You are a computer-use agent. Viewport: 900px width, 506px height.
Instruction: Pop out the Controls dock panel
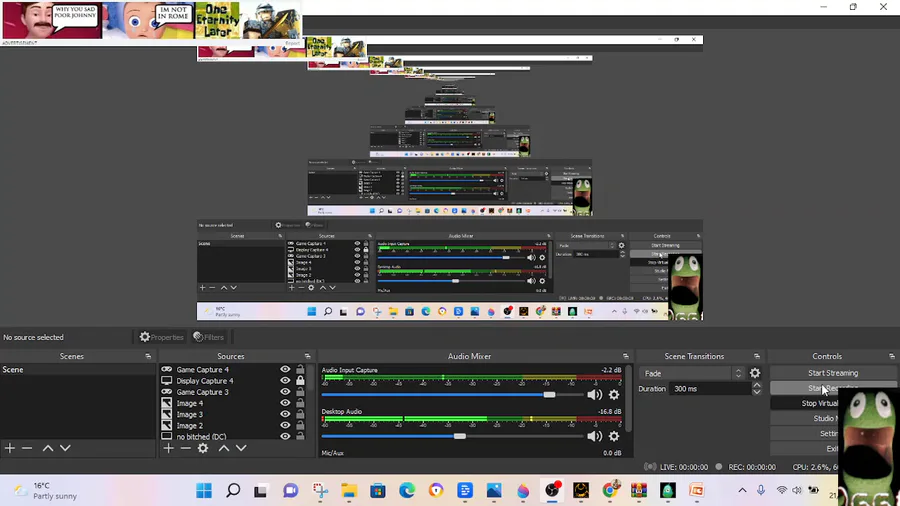pyautogui.click(x=892, y=356)
